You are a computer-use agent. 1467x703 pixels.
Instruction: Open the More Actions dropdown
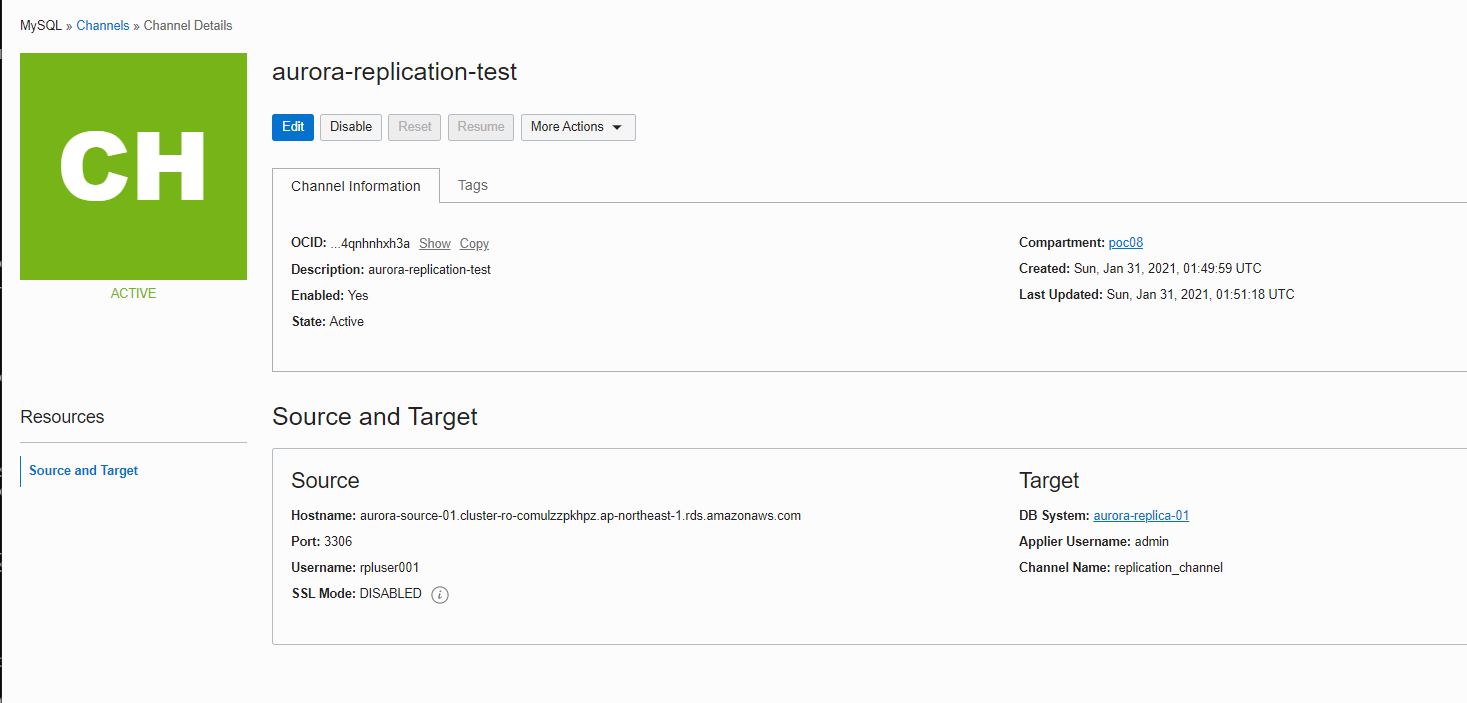(x=578, y=127)
